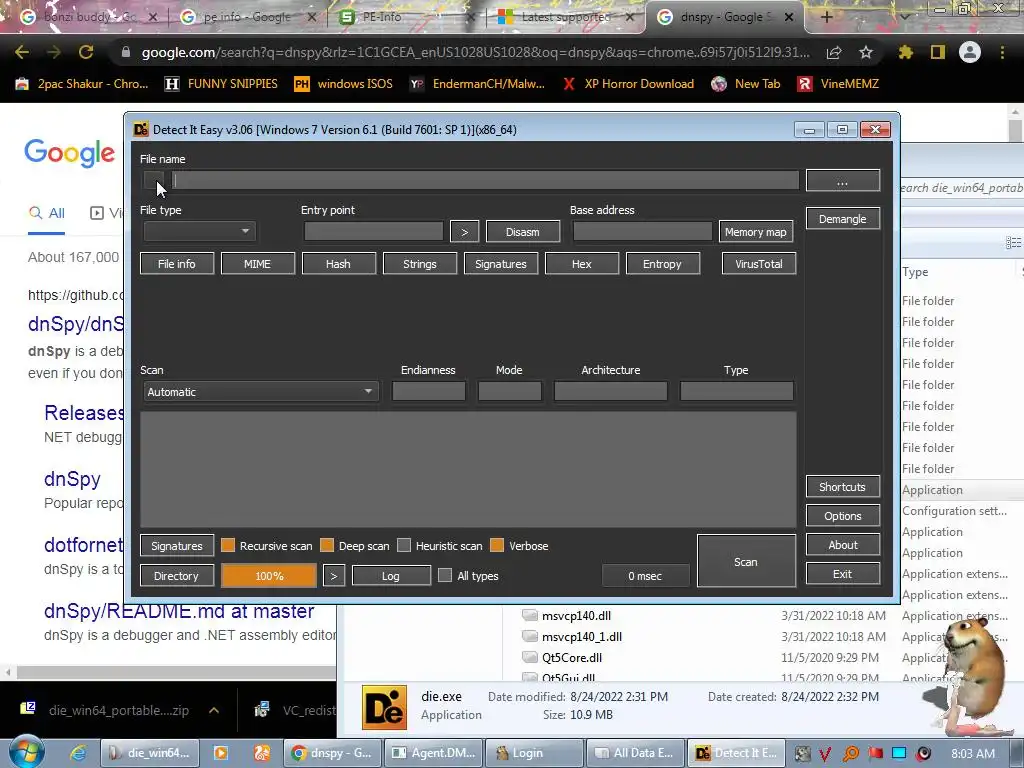Switch to the 'Latest supported' tab
The height and width of the screenshot is (768, 1024).
point(566,18)
